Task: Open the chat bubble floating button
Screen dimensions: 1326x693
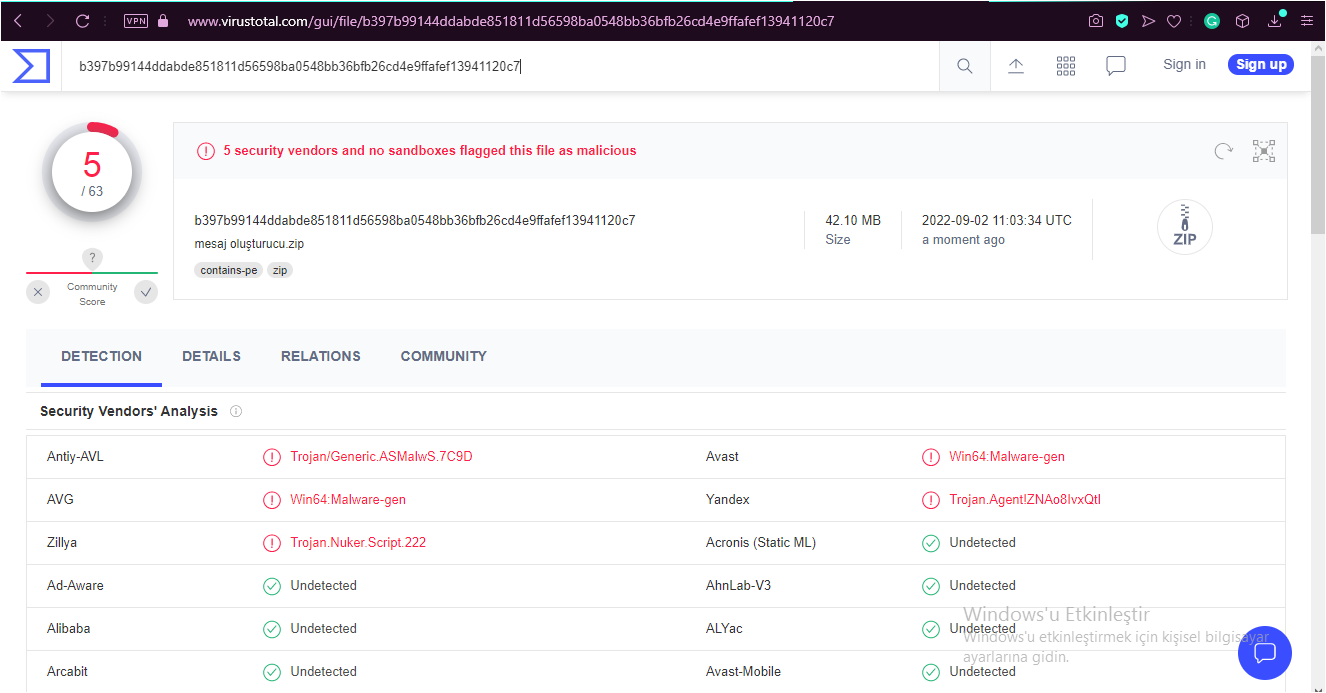Action: click(x=1265, y=653)
